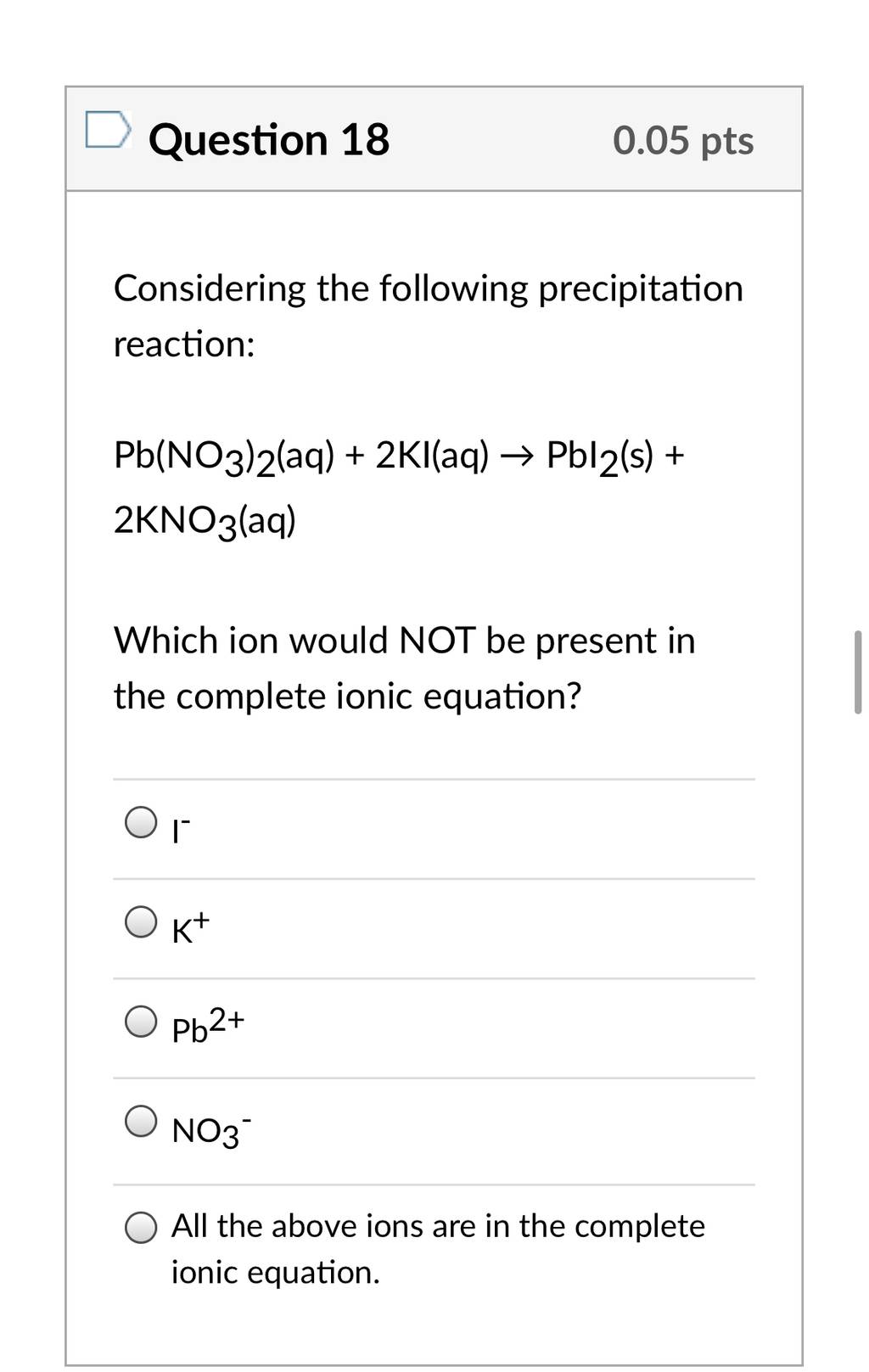Image resolution: width=869 pixels, height=1372 pixels.
Task: Click the 'ionic equation.' text in the last option
Action: coord(276,1273)
